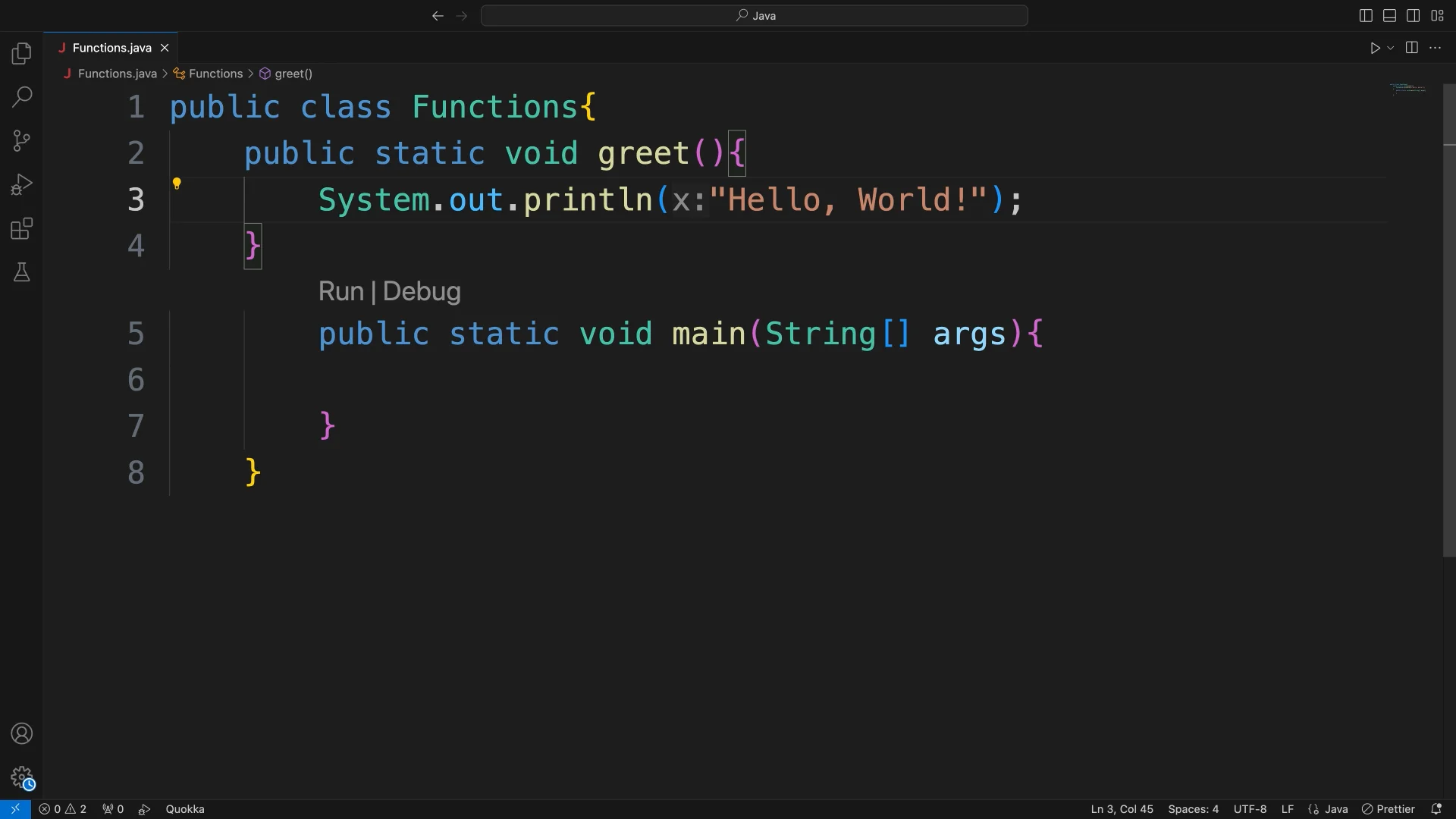Open the Testing flask icon
The image size is (1456, 819).
[x=22, y=272]
